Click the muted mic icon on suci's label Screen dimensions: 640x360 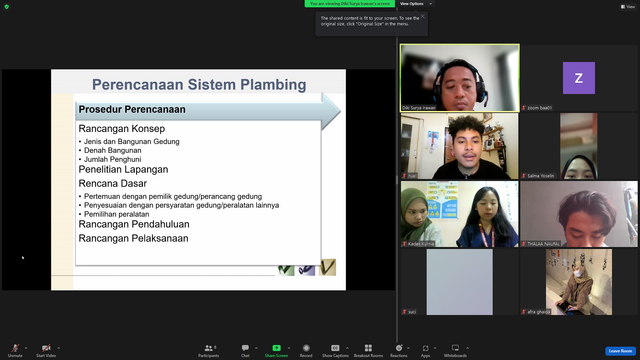coord(404,312)
